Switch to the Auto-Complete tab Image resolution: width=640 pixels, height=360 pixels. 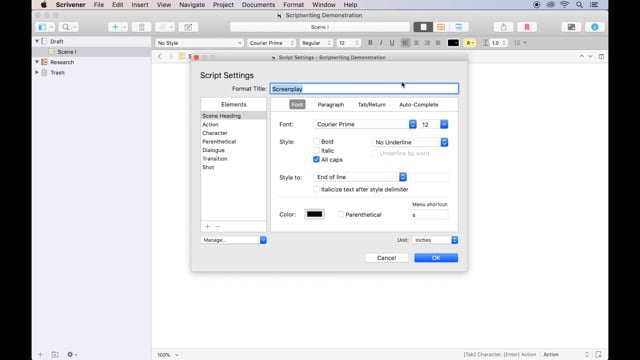(x=419, y=104)
